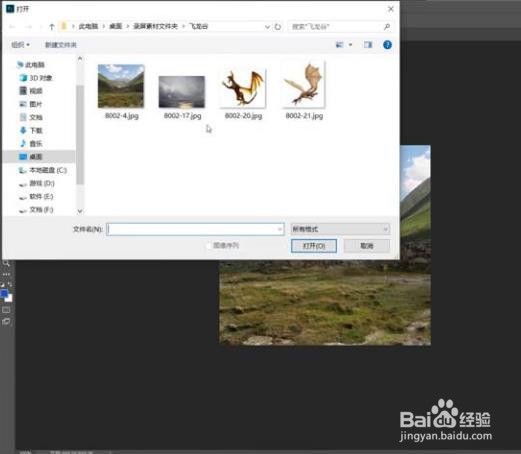521x454 pixels.
Task: Change screen mode in Photoshop toolbar
Action: (x=6, y=322)
